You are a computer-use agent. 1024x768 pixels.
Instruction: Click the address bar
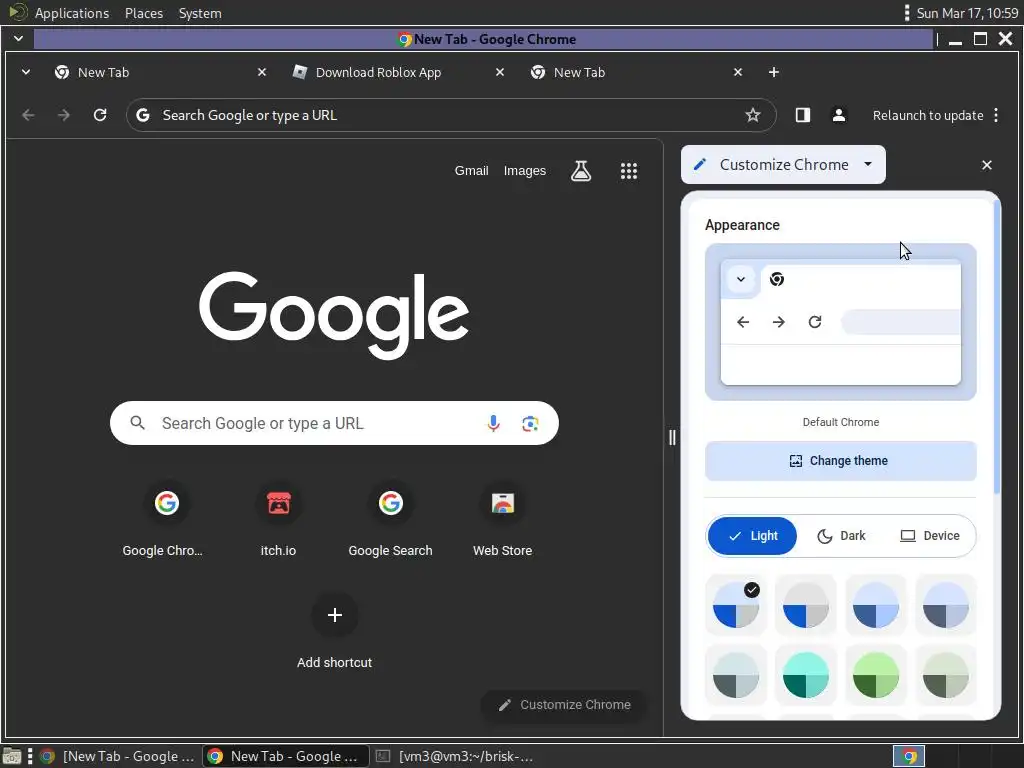451,116
